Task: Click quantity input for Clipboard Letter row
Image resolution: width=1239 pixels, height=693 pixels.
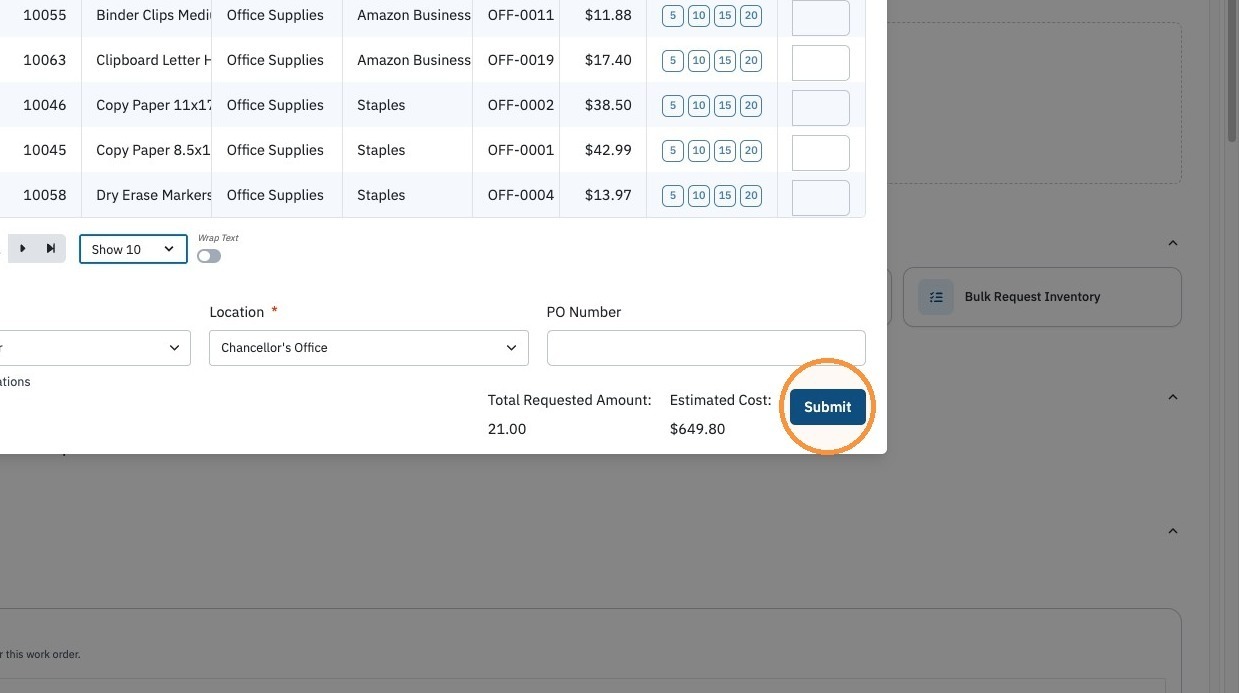Action: coord(821,62)
